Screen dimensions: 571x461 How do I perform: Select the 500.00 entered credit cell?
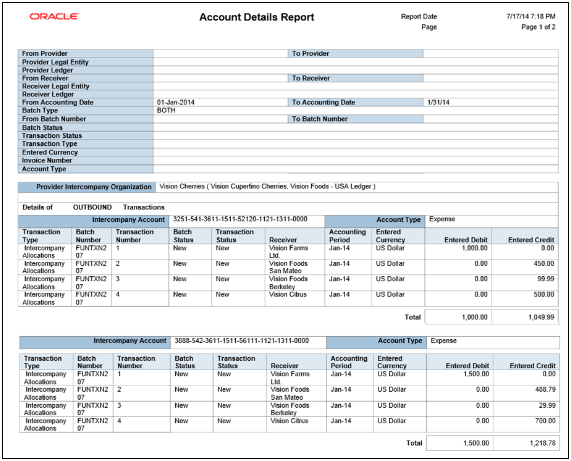click(544, 294)
